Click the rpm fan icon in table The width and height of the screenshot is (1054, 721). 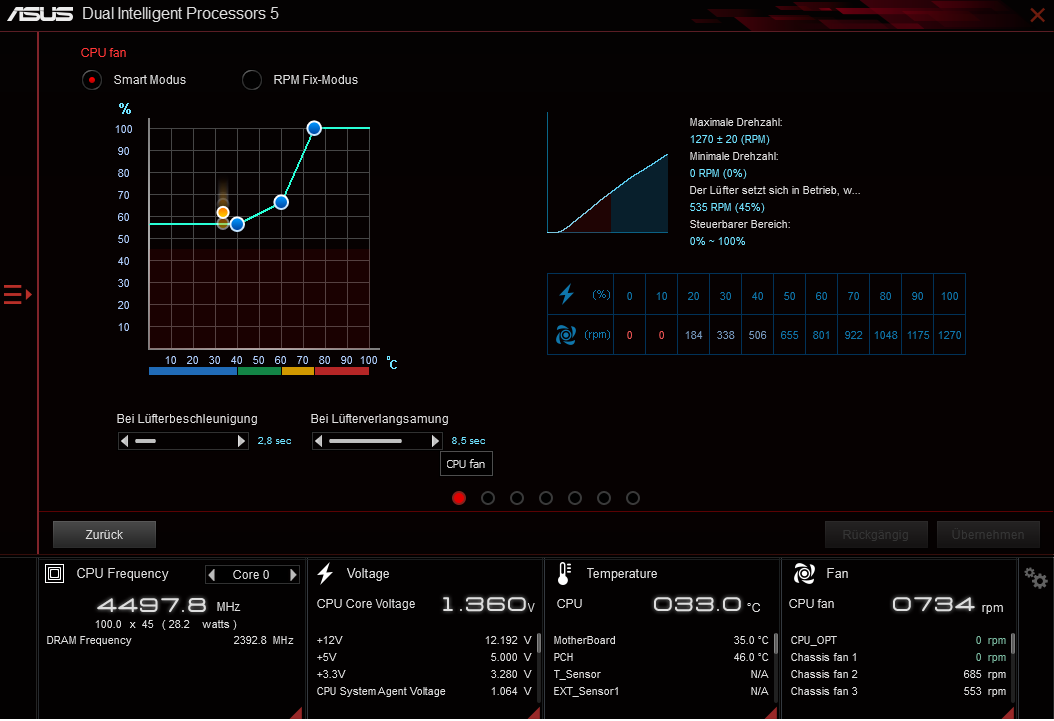click(566, 334)
